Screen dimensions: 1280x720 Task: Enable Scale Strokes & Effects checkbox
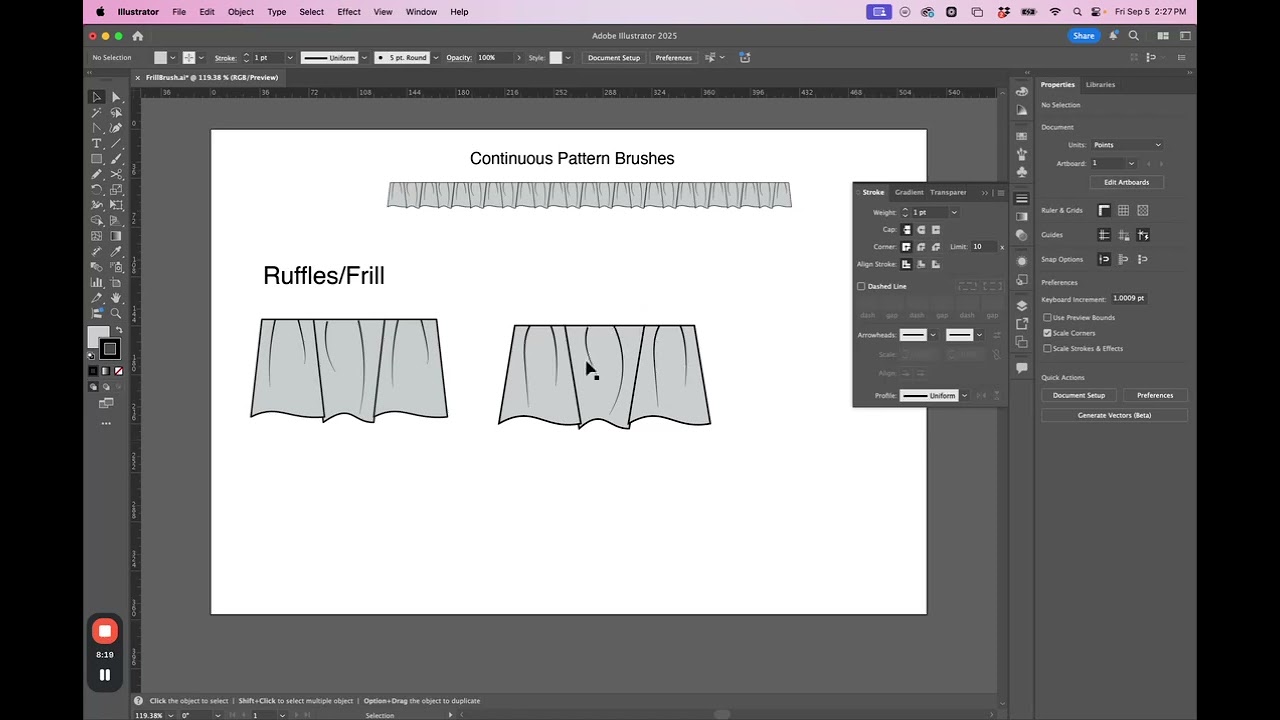pyautogui.click(x=1047, y=349)
